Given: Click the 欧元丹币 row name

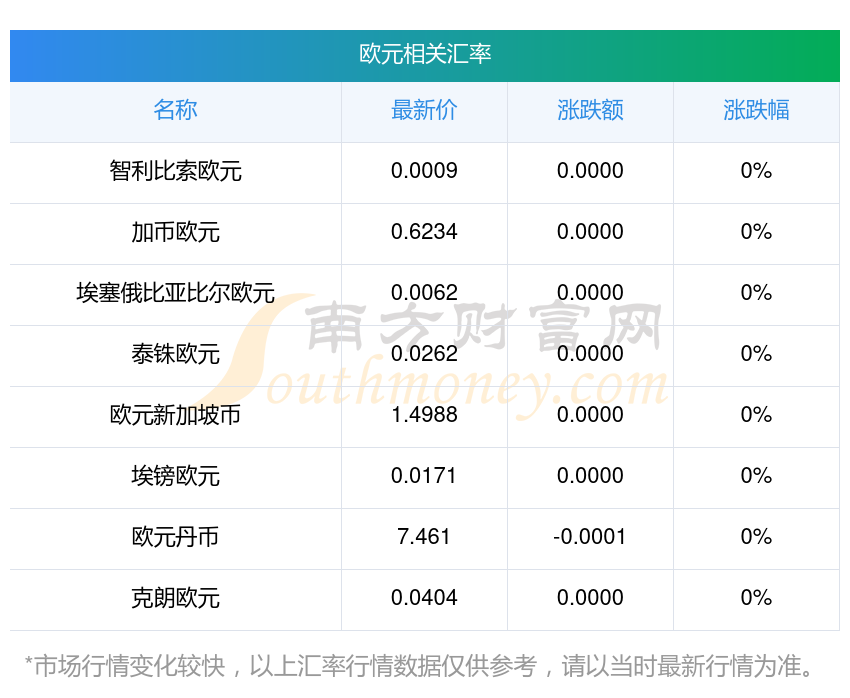Looking at the screenshot, I should [x=176, y=537].
